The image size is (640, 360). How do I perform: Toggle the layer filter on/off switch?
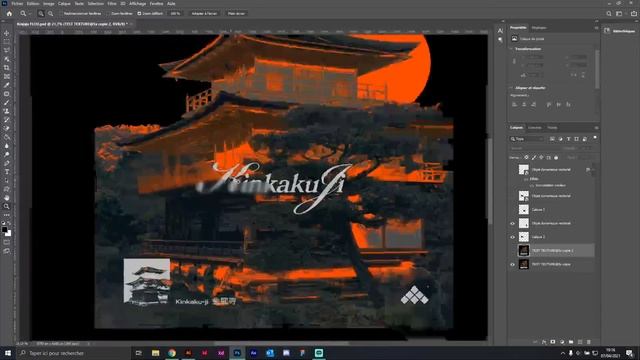(x=595, y=138)
